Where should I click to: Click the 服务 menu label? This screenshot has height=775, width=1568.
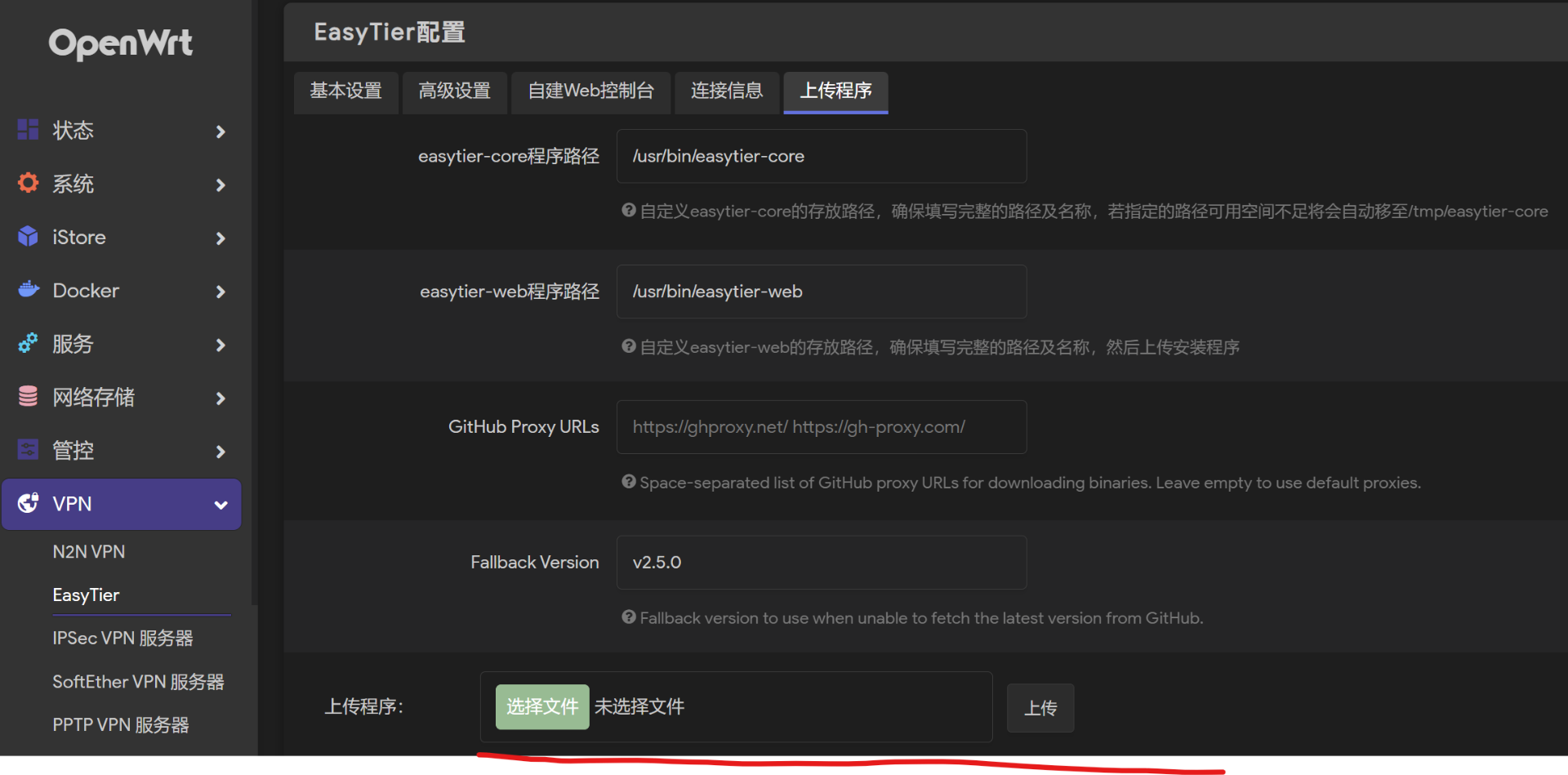point(73,344)
